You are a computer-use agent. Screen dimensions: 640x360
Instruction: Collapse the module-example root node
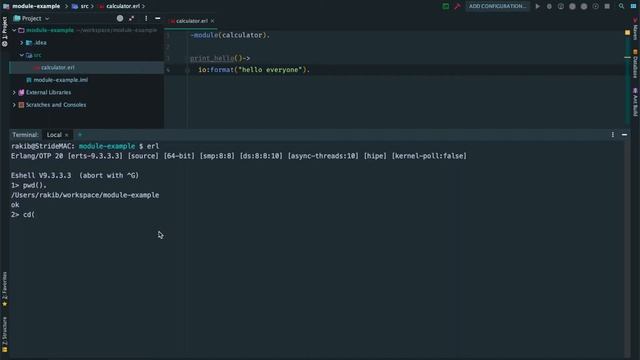tap(14, 30)
